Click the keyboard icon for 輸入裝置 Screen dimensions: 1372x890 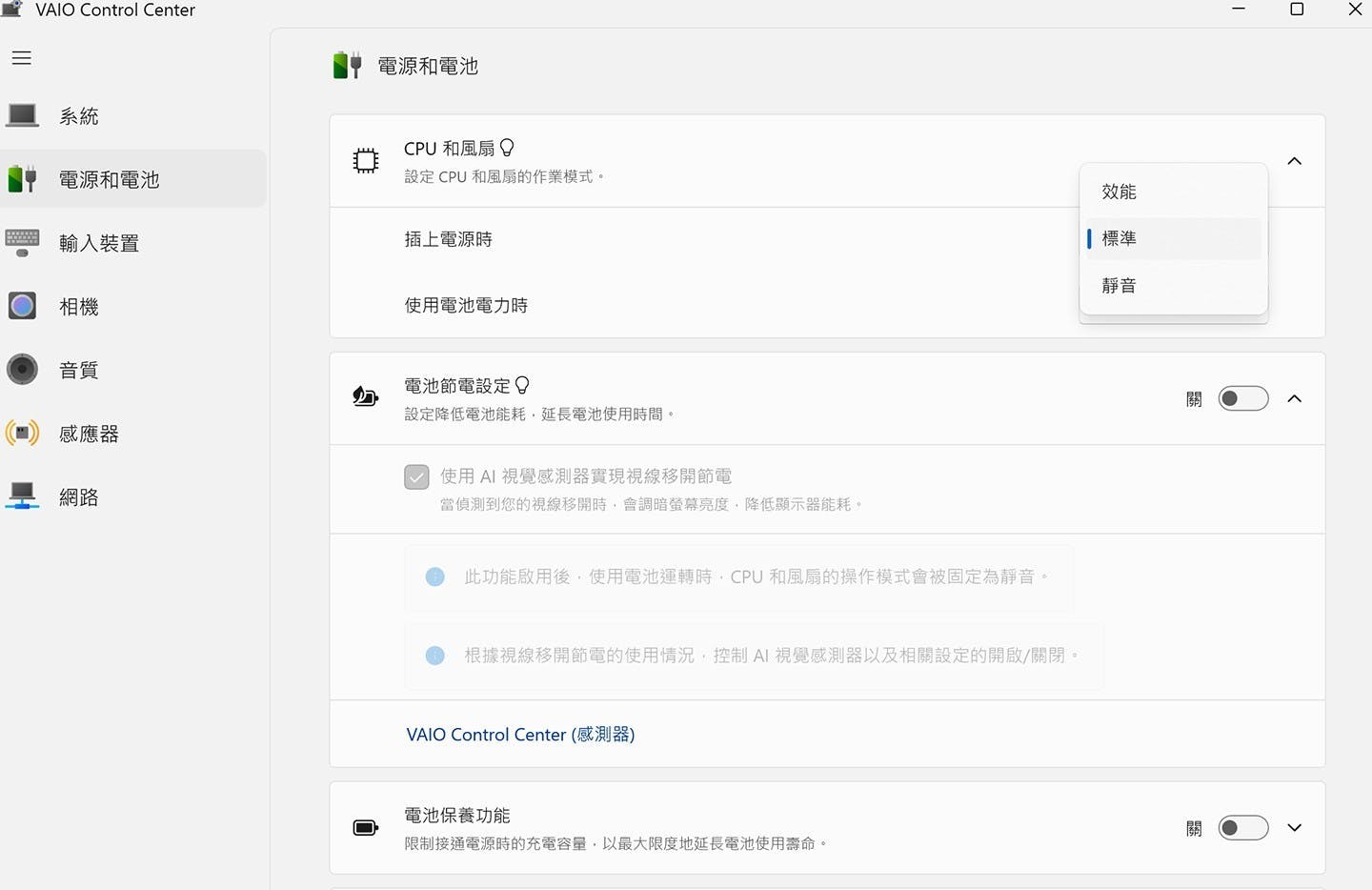[22, 242]
